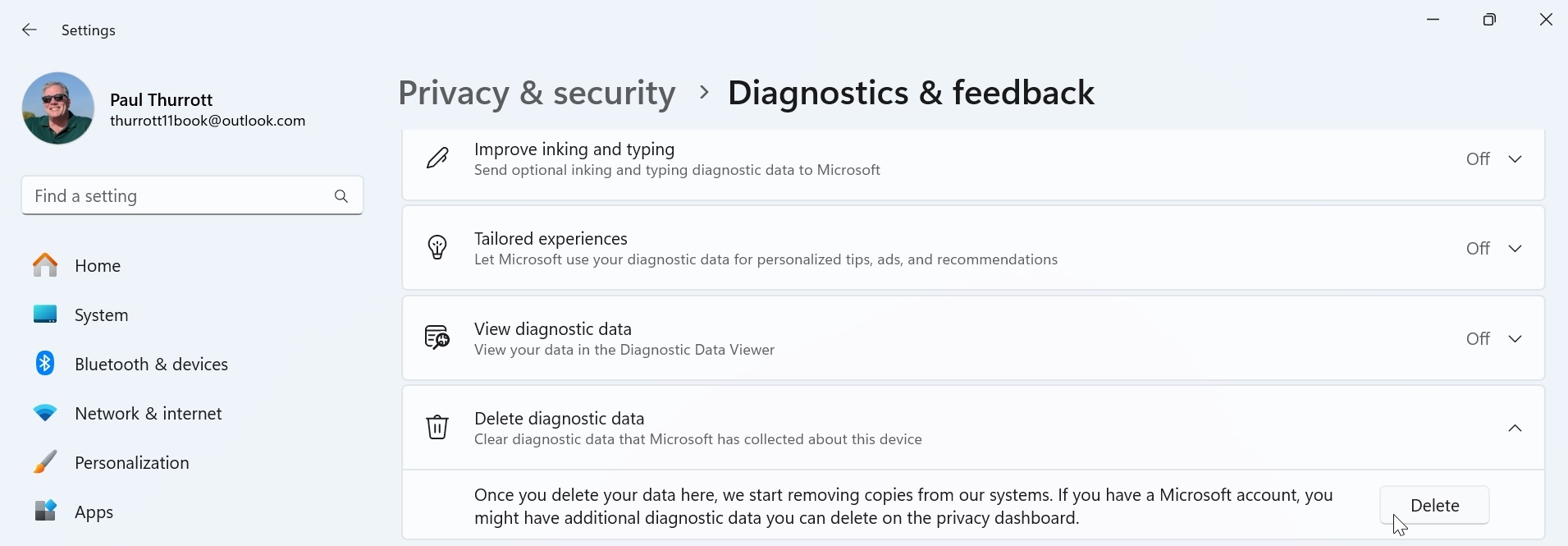This screenshot has height=546, width=1568.
Task: Click the Home icon in sidebar
Action: coord(45,265)
